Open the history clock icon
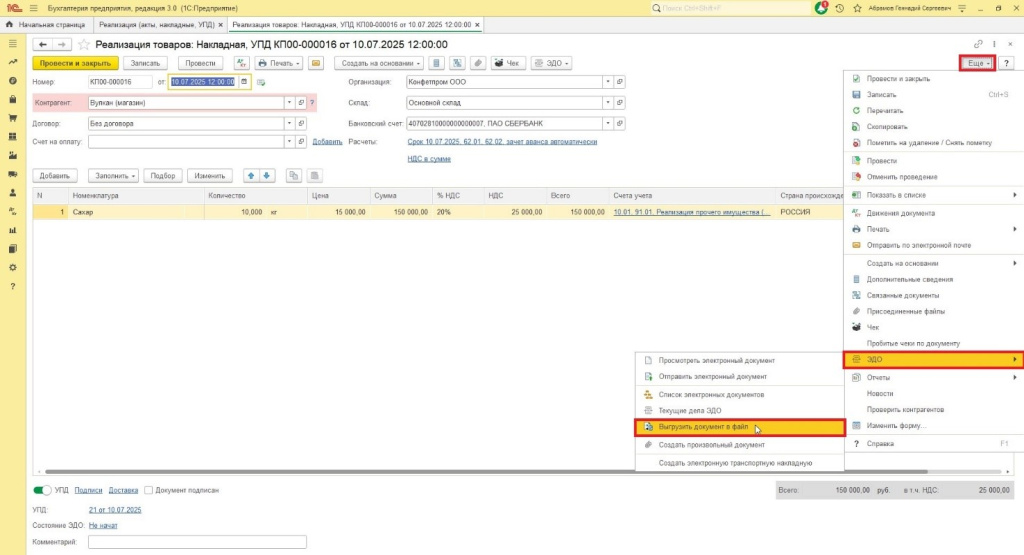The height and width of the screenshot is (555, 1024). 840,8
